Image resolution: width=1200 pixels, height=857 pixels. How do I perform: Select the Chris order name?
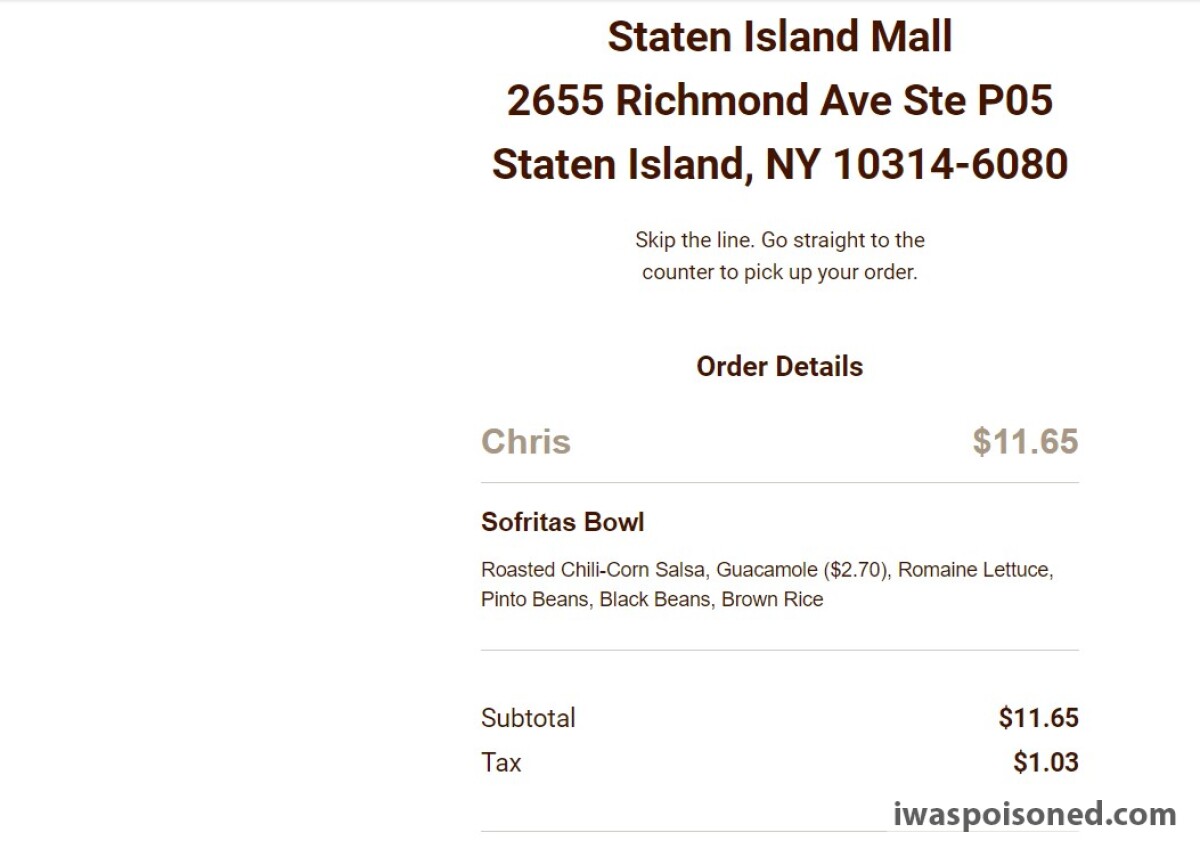pyautogui.click(x=525, y=441)
